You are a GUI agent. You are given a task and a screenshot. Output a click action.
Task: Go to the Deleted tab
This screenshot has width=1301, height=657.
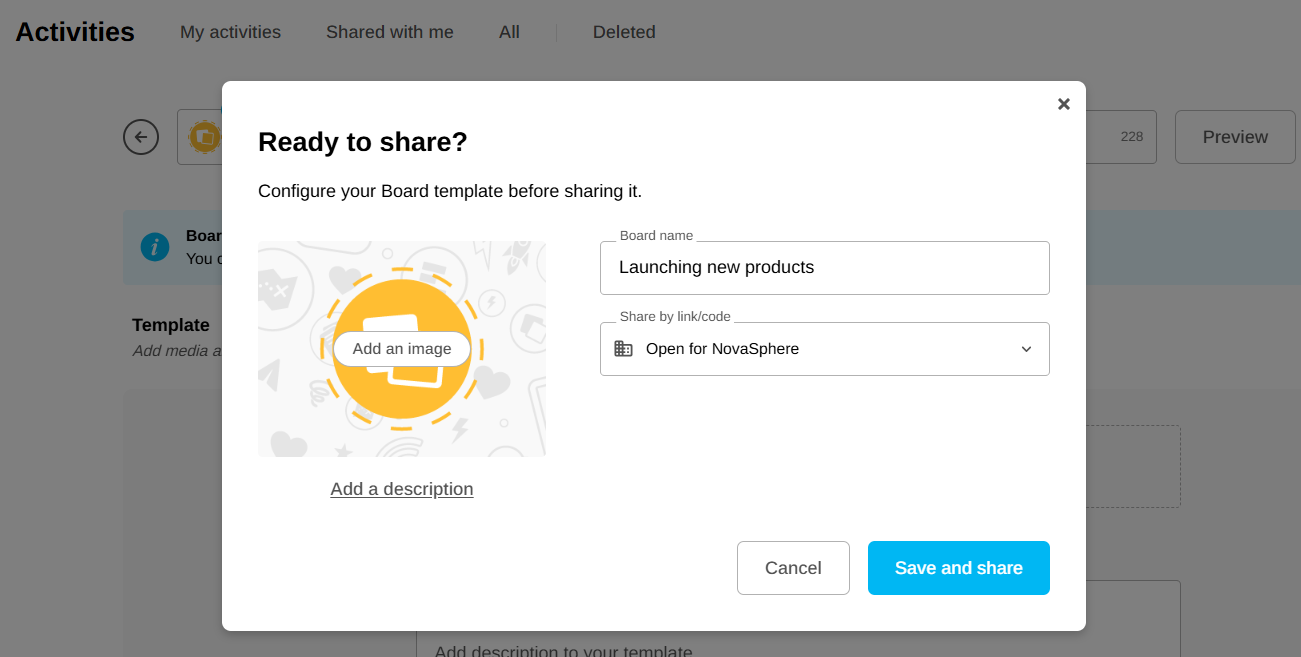[x=624, y=32]
